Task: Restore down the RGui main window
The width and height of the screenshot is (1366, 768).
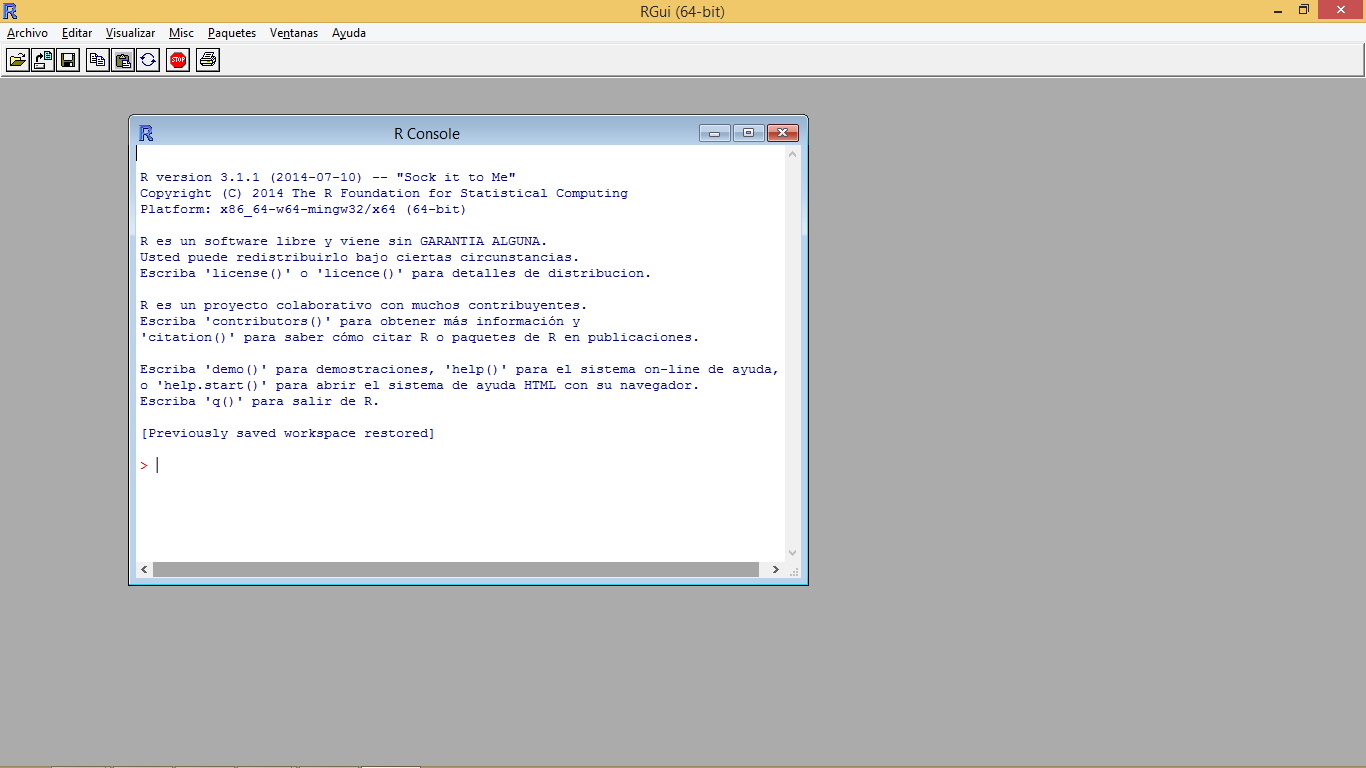Action: [1304, 10]
